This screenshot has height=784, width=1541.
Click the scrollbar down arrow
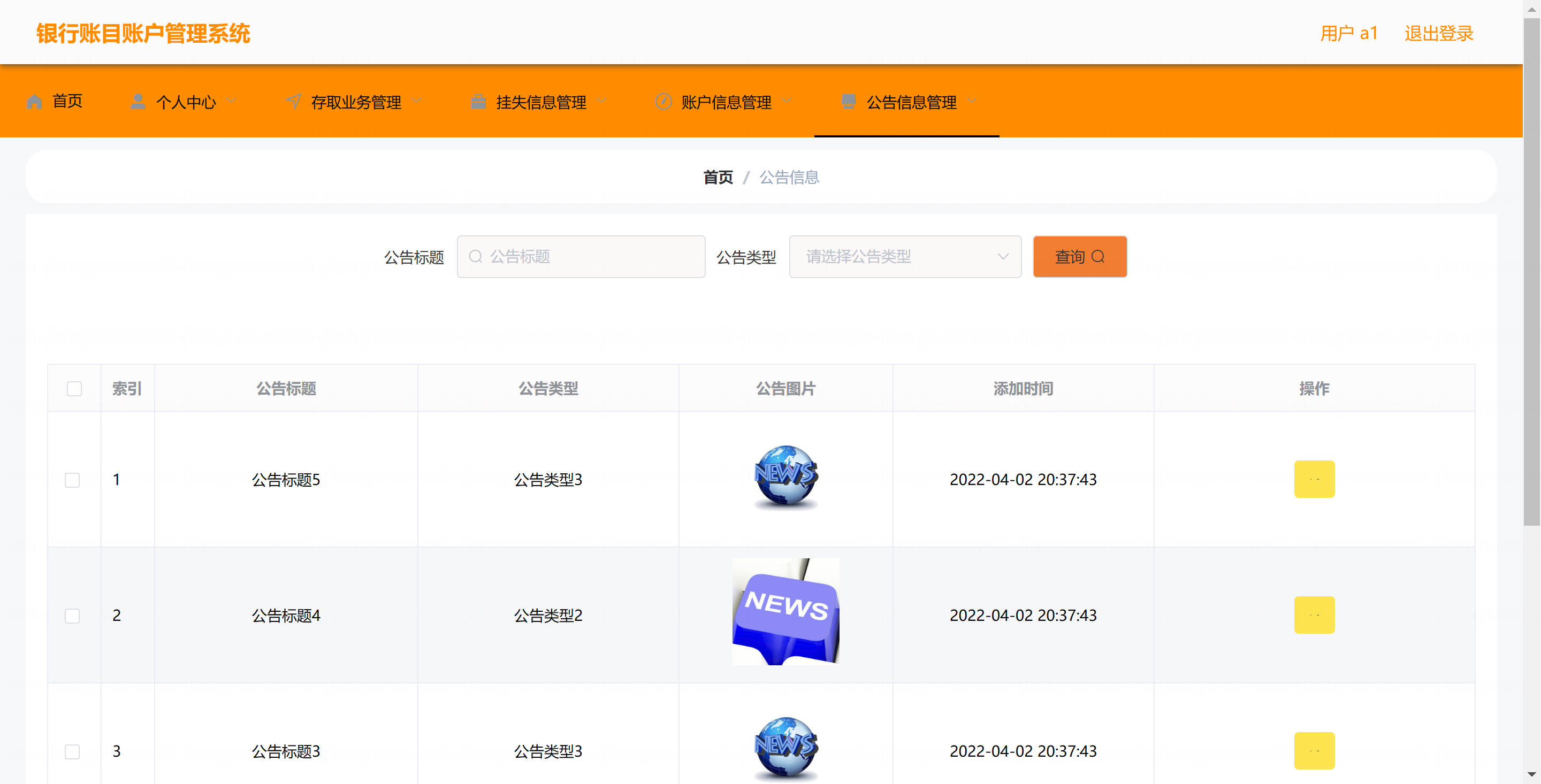coord(1531,775)
